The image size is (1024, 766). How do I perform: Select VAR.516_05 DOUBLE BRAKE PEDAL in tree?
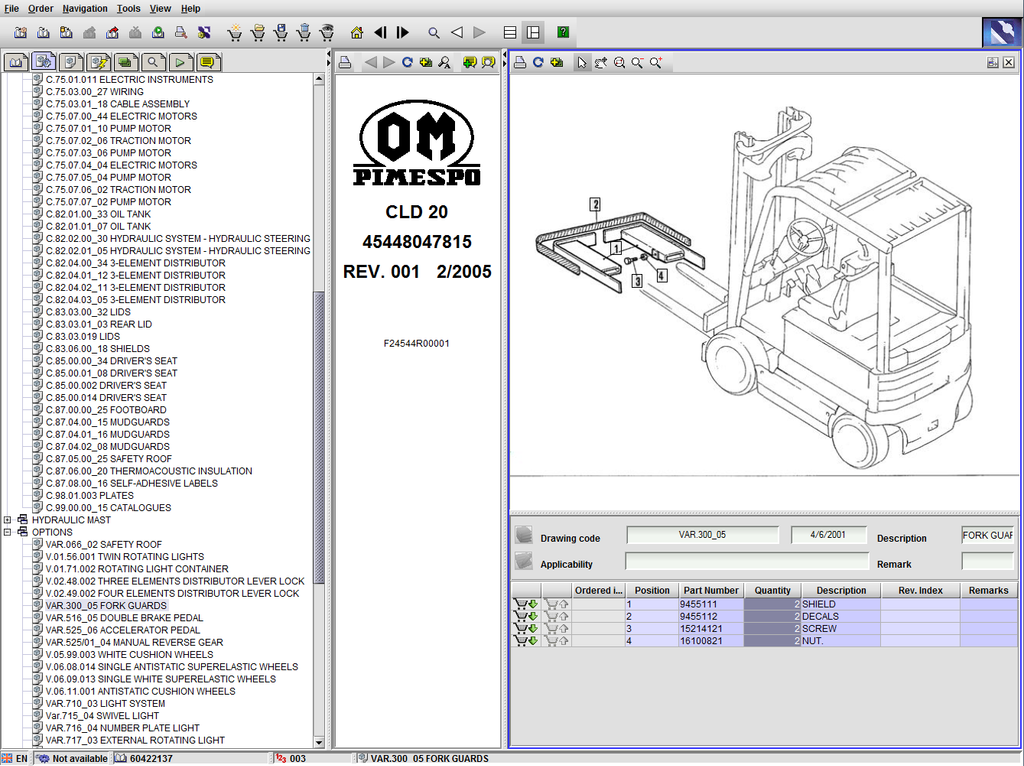124,618
